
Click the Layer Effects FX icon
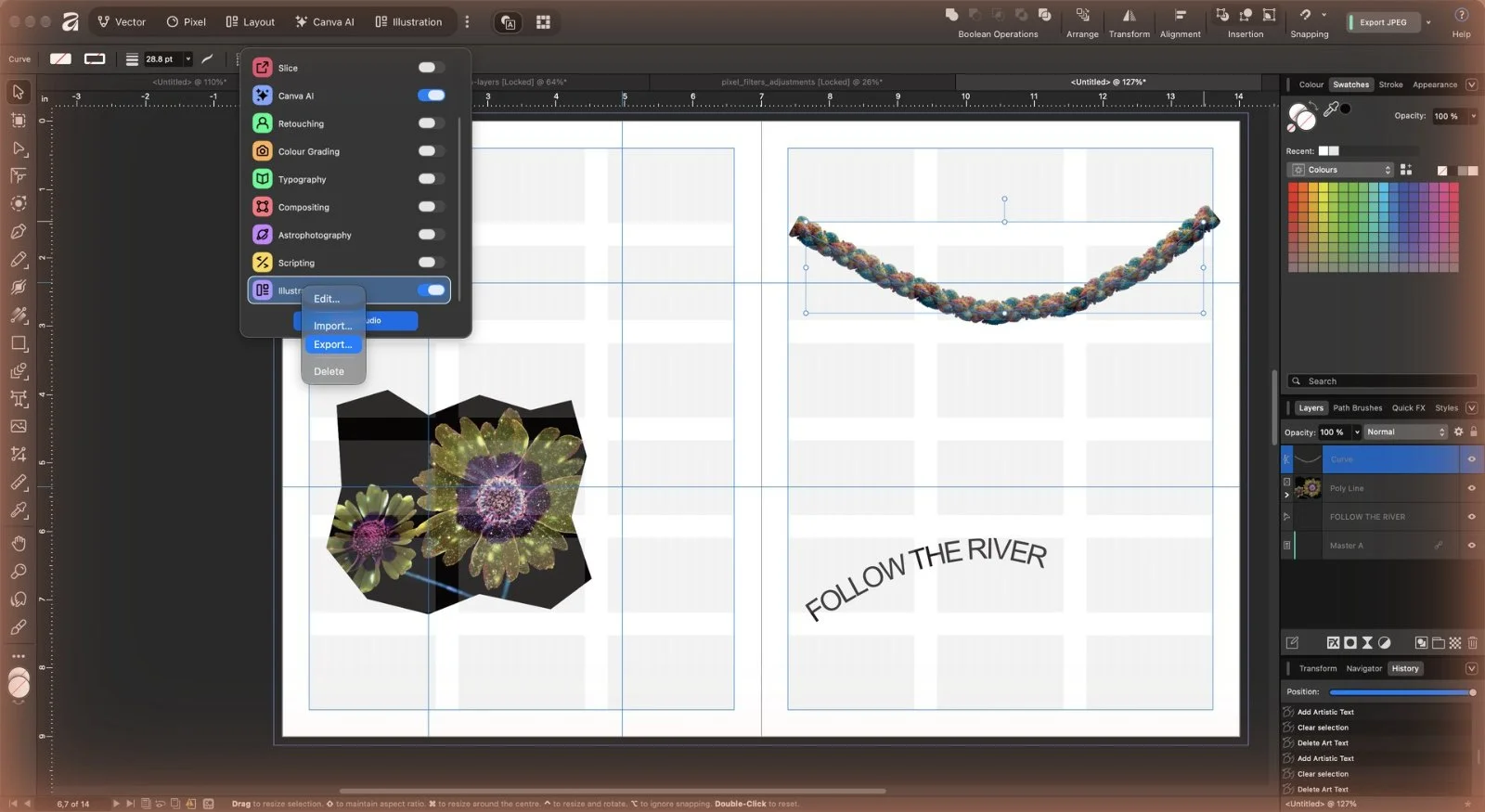coord(1333,642)
